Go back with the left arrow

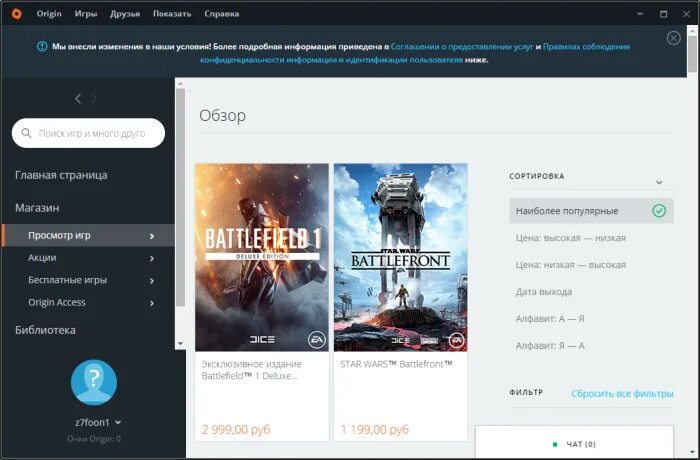78,99
